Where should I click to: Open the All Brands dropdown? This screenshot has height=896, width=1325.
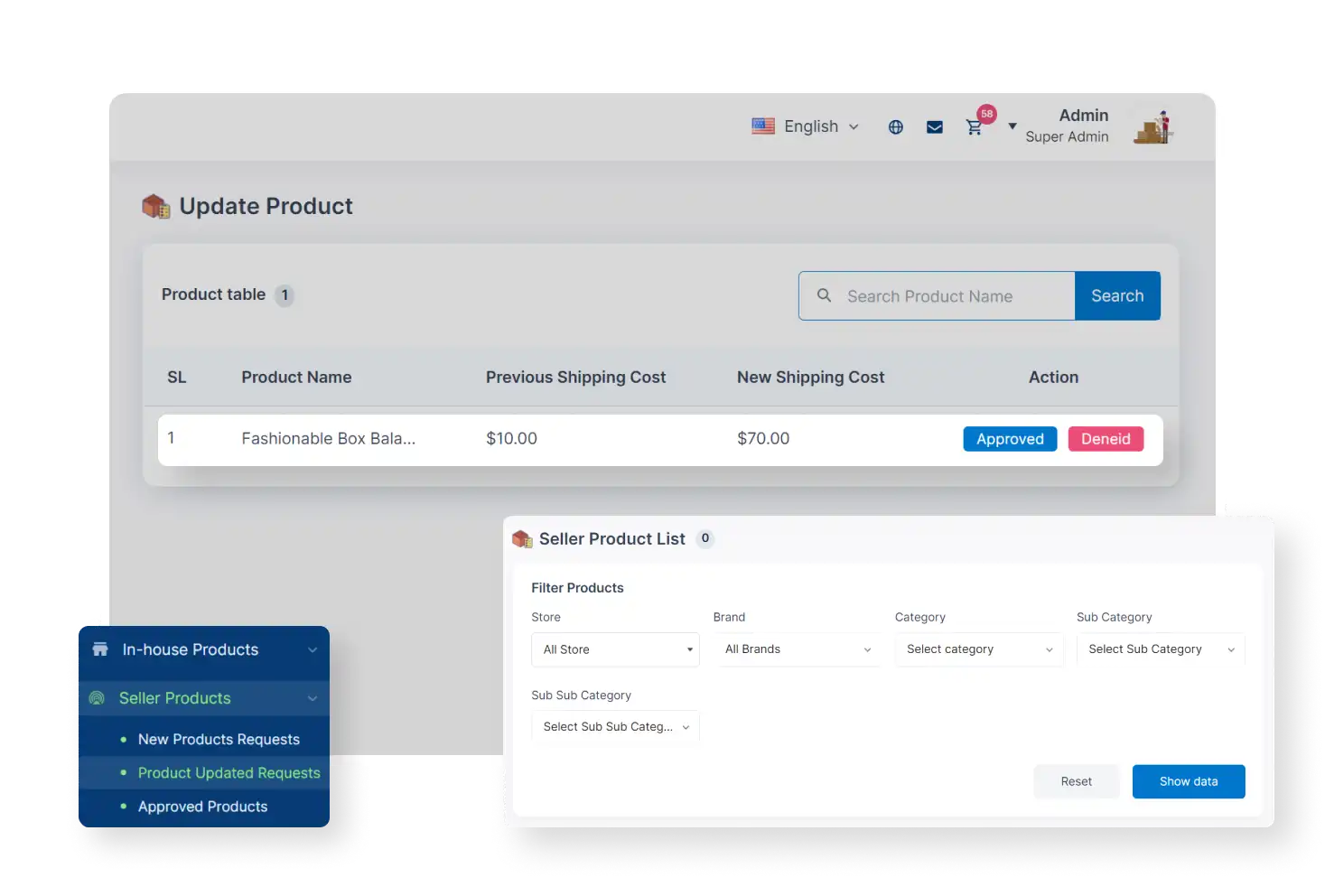797,649
